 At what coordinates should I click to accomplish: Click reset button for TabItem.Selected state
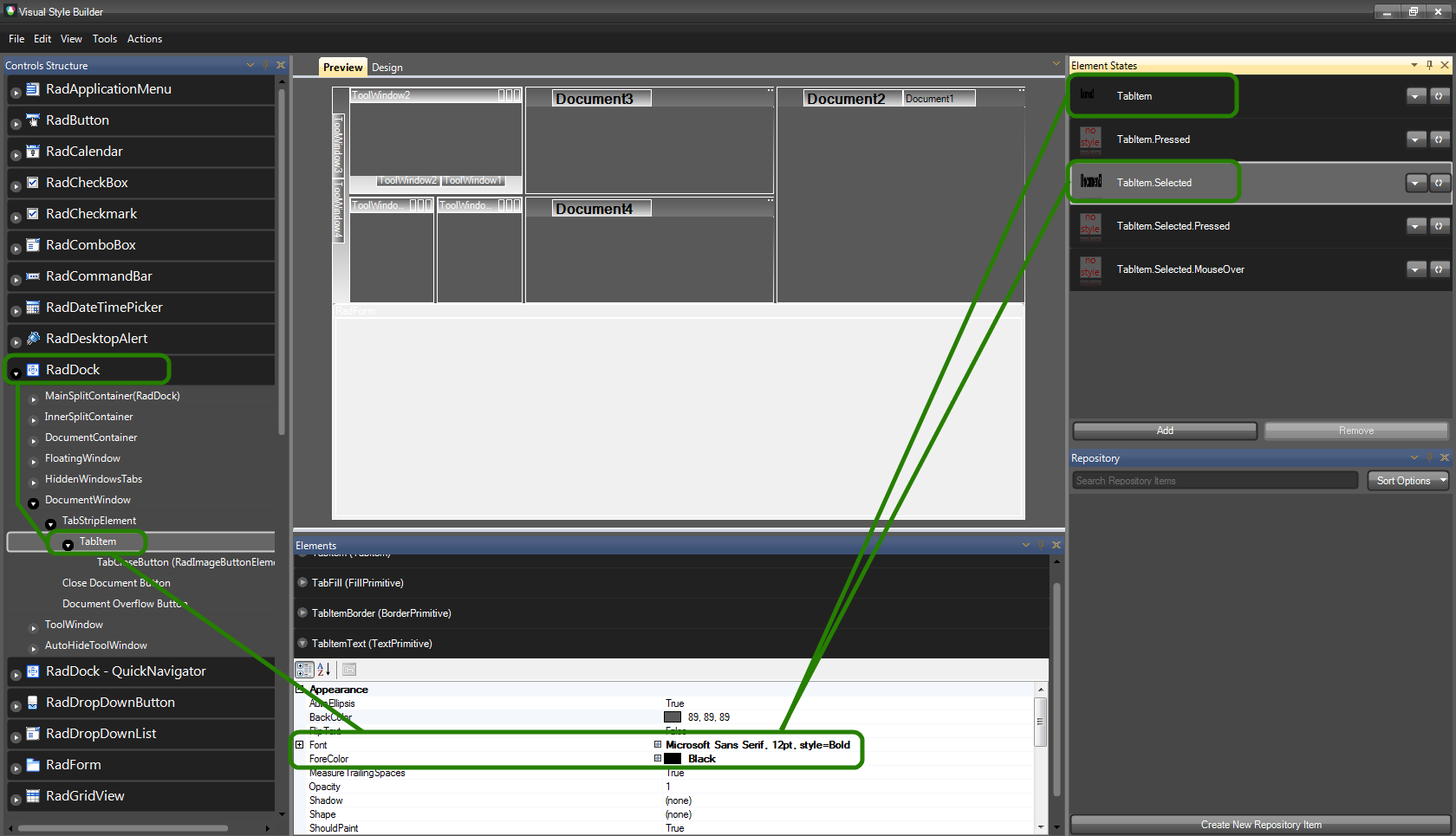[1439, 183]
